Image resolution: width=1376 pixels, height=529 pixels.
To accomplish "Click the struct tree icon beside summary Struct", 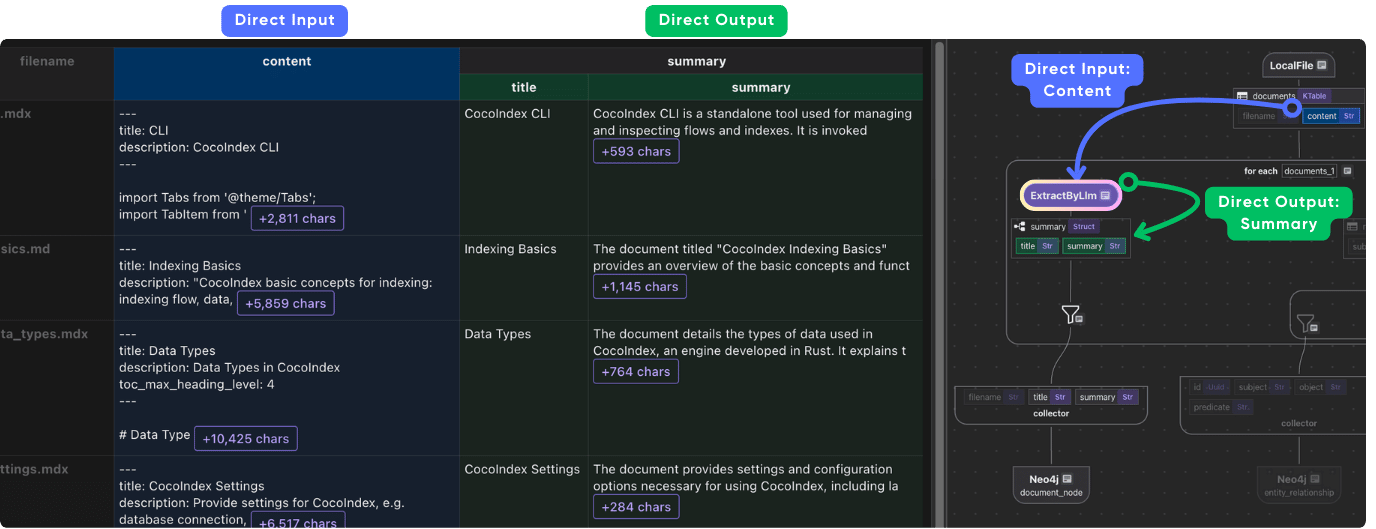I will [1020, 227].
